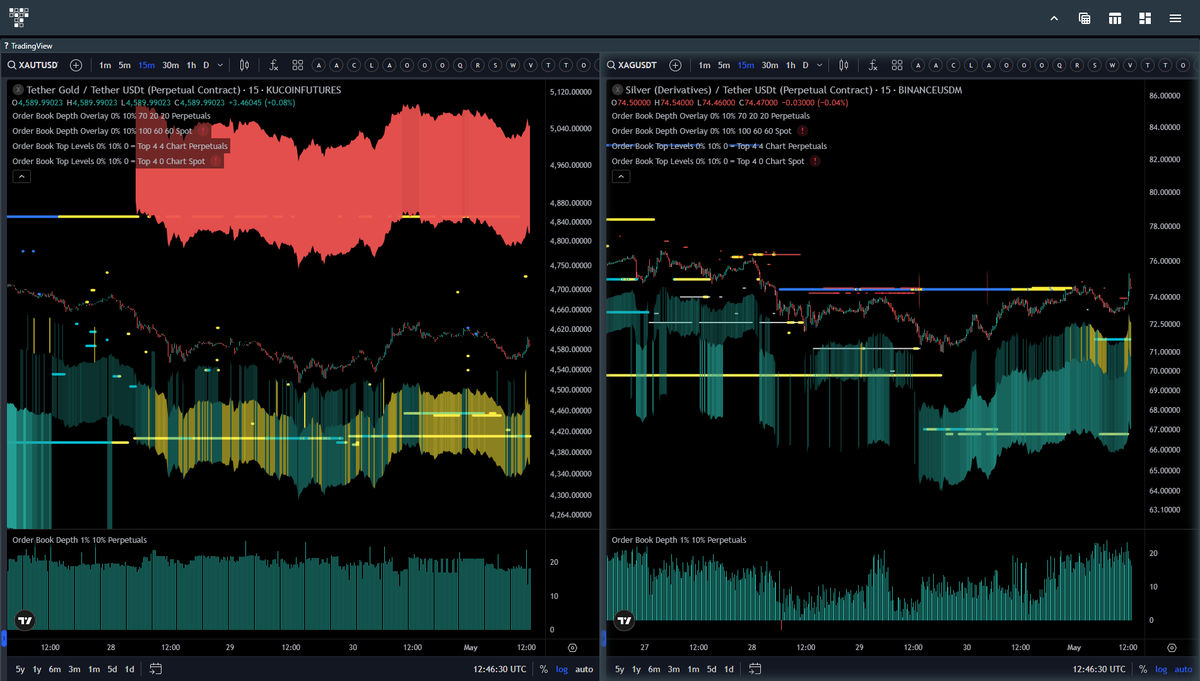Toggle log scale on XAUTUSD chart
Screen dimensions: 1200x681
point(561,669)
